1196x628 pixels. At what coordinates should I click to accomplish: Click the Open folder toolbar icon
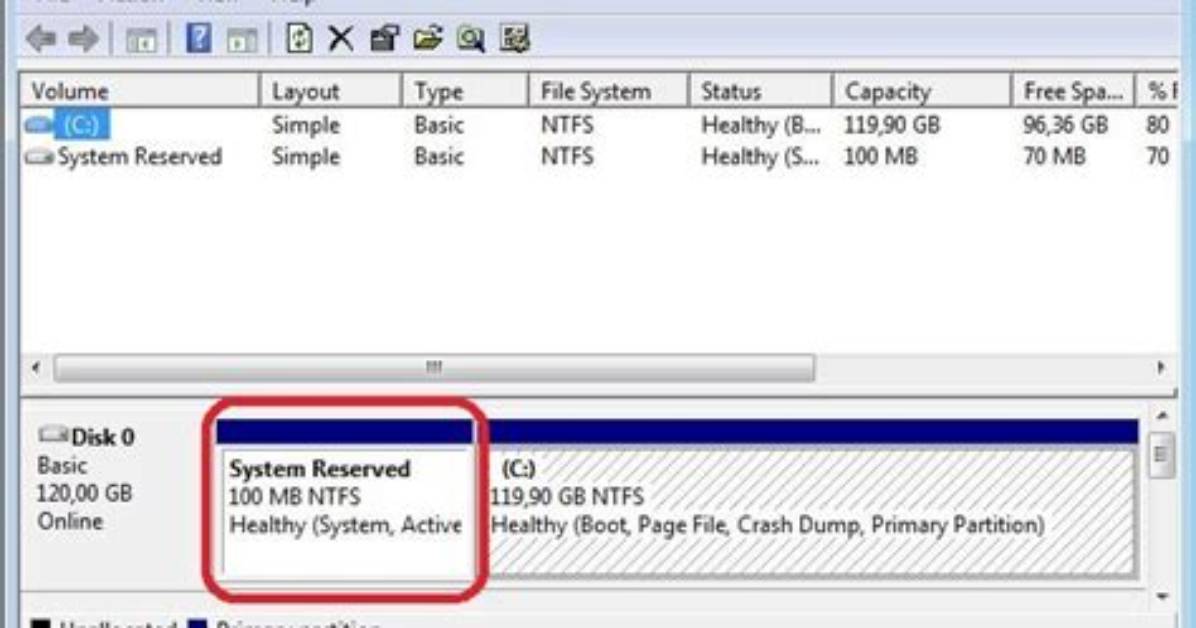(x=428, y=38)
